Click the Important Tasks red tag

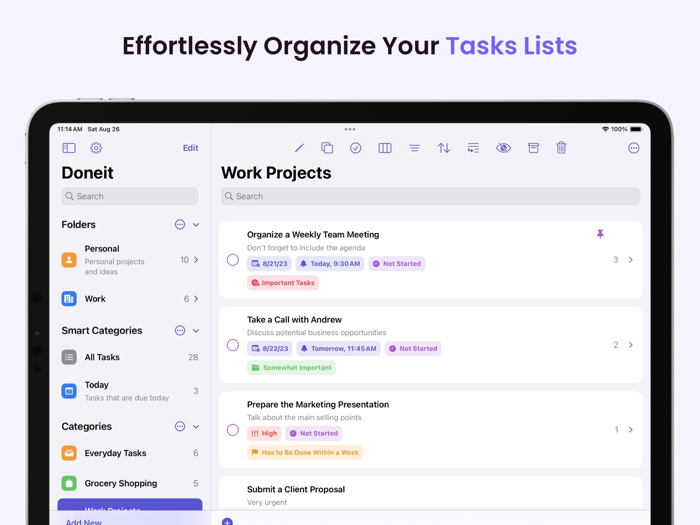[x=283, y=283]
